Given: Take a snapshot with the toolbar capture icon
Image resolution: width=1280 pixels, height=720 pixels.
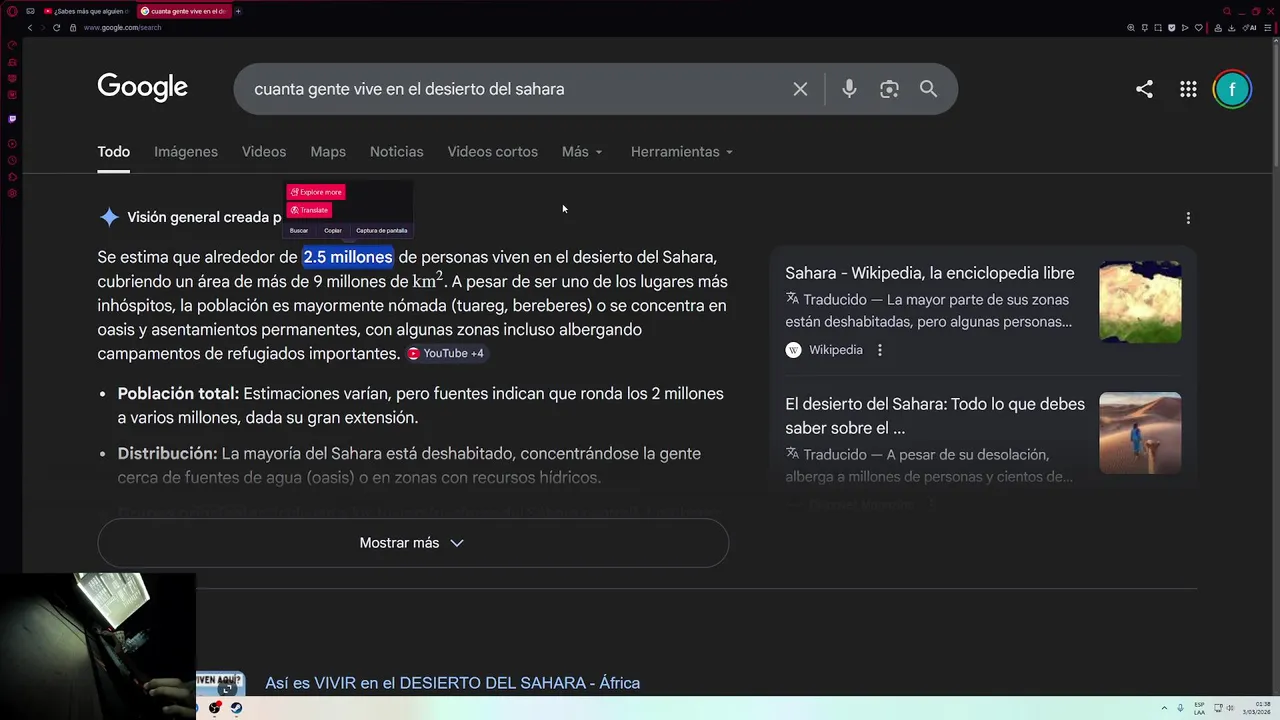Looking at the screenshot, I should pos(1158,28).
